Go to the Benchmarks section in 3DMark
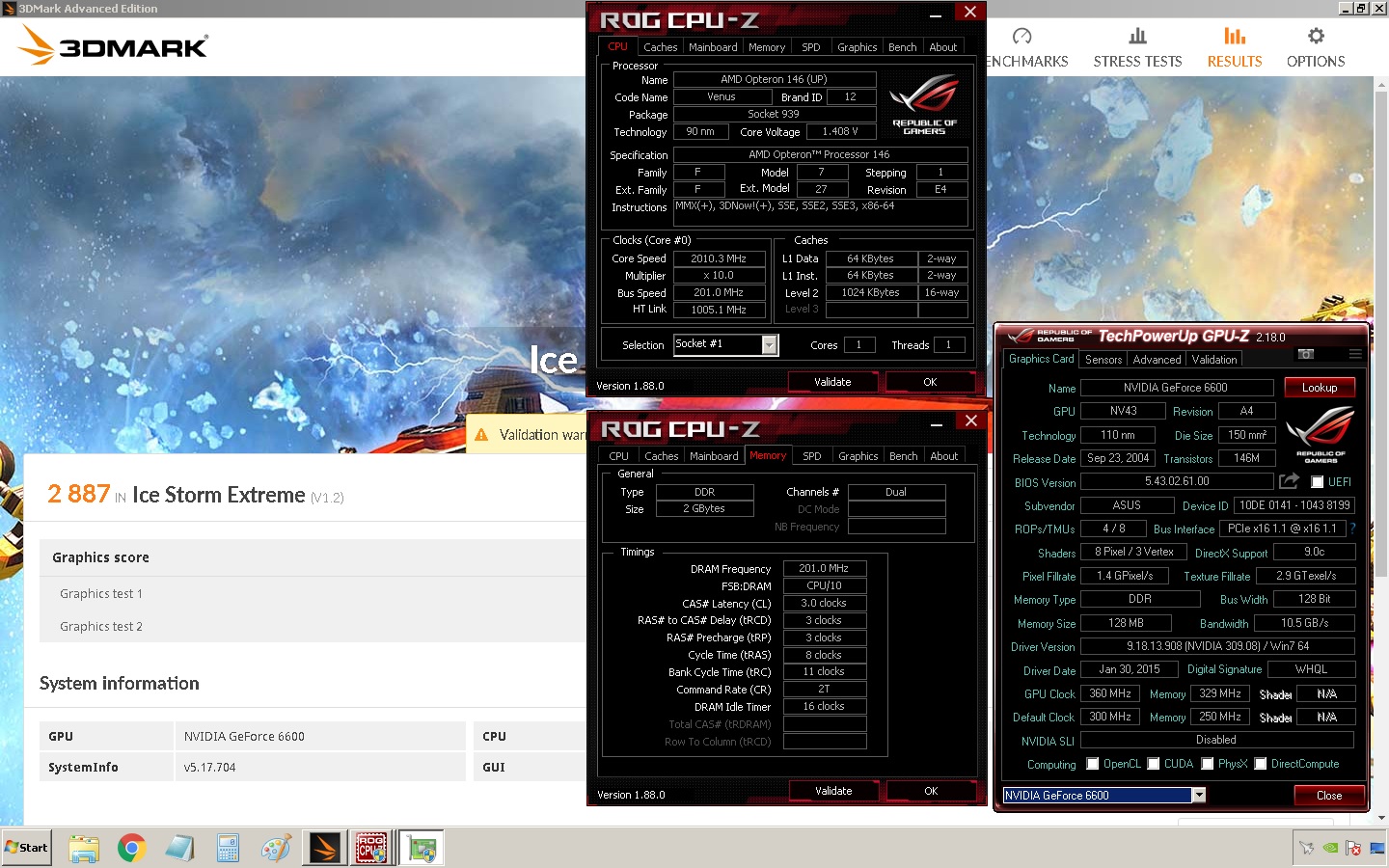Image resolution: width=1389 pixels, height=868 pixels. (1026, 48)
